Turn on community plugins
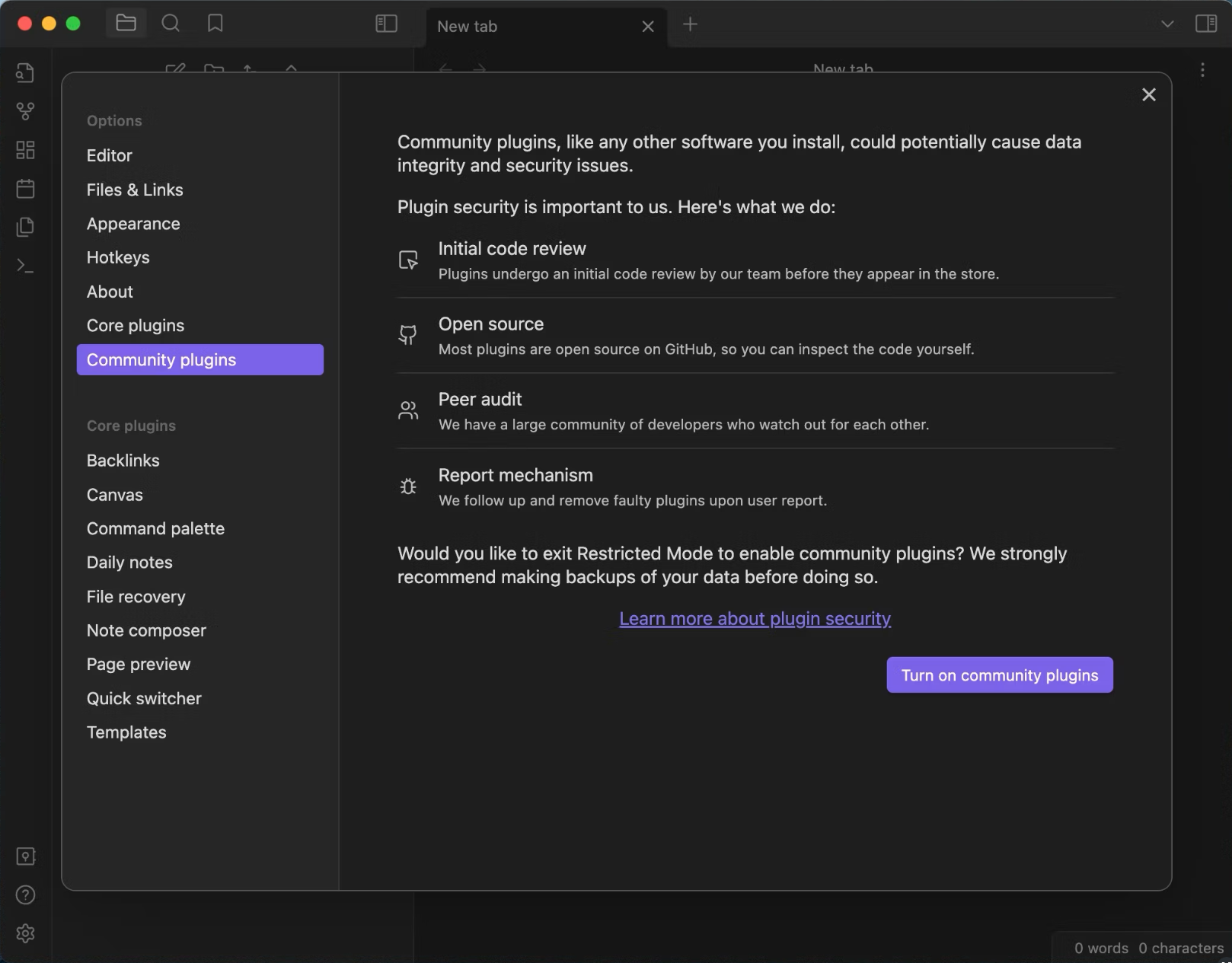Image resolution: width=1232 pixels, height=963 pixels. (x=1000, y=675)
